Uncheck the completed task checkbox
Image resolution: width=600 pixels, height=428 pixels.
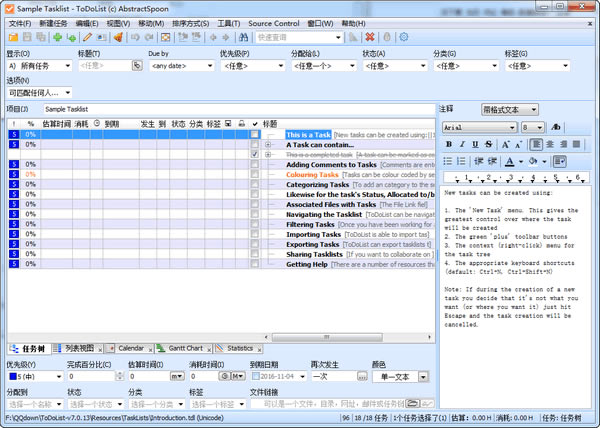[255, 155]
